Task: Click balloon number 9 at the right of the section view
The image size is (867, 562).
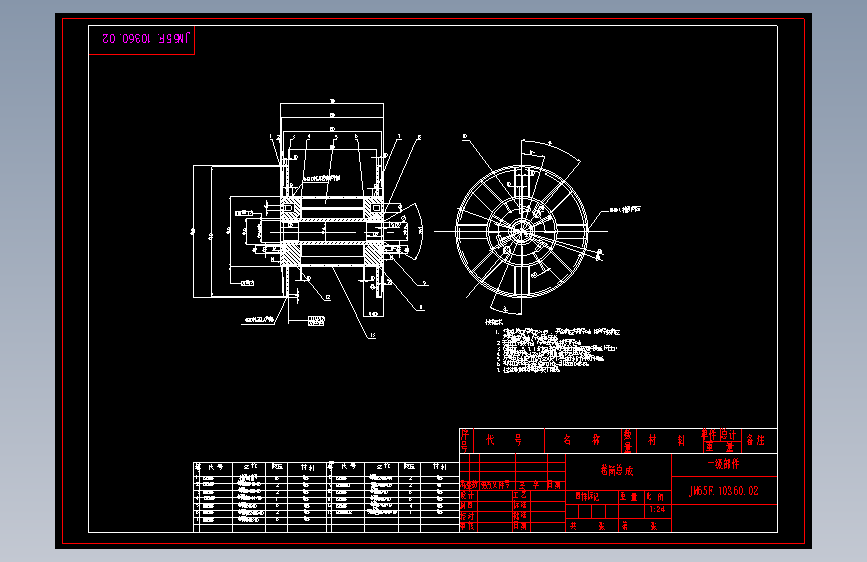Action: [424, 283]
